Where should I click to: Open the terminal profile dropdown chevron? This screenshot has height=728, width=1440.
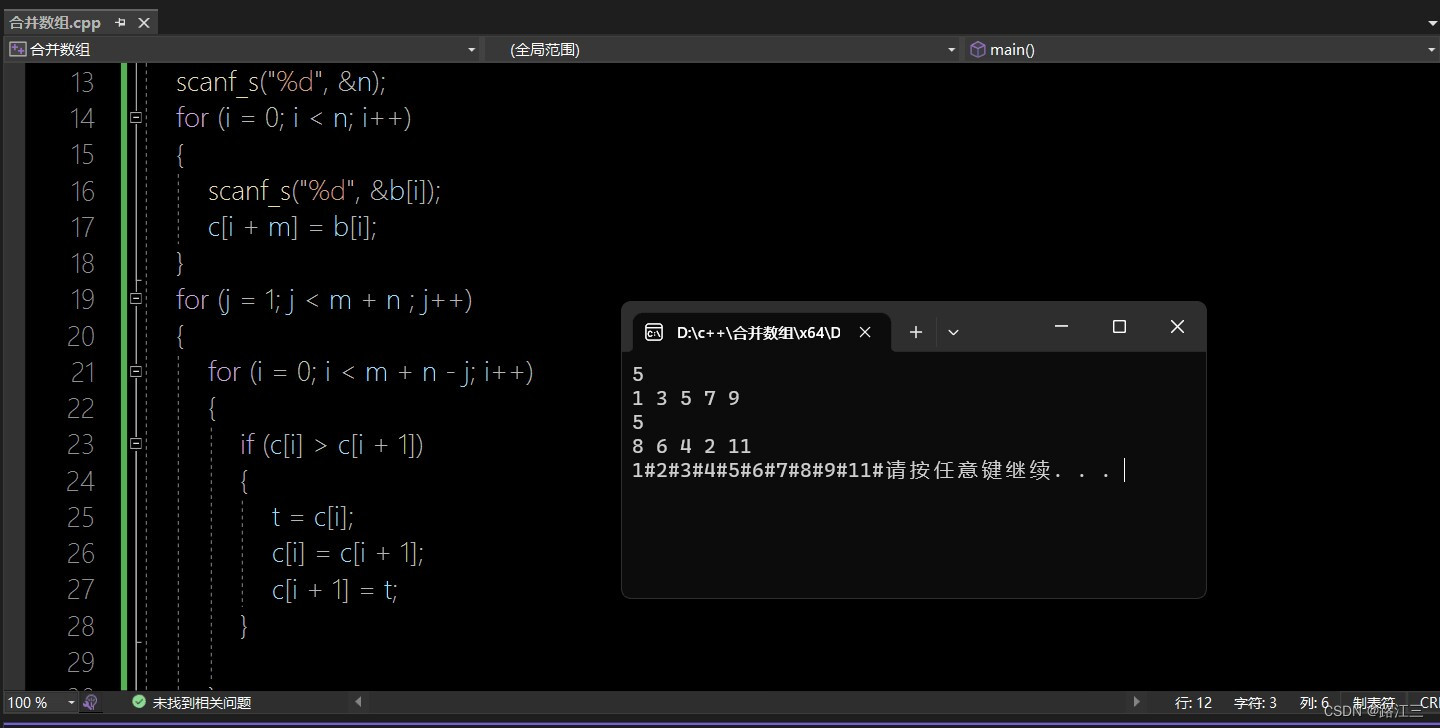(953, 332)
